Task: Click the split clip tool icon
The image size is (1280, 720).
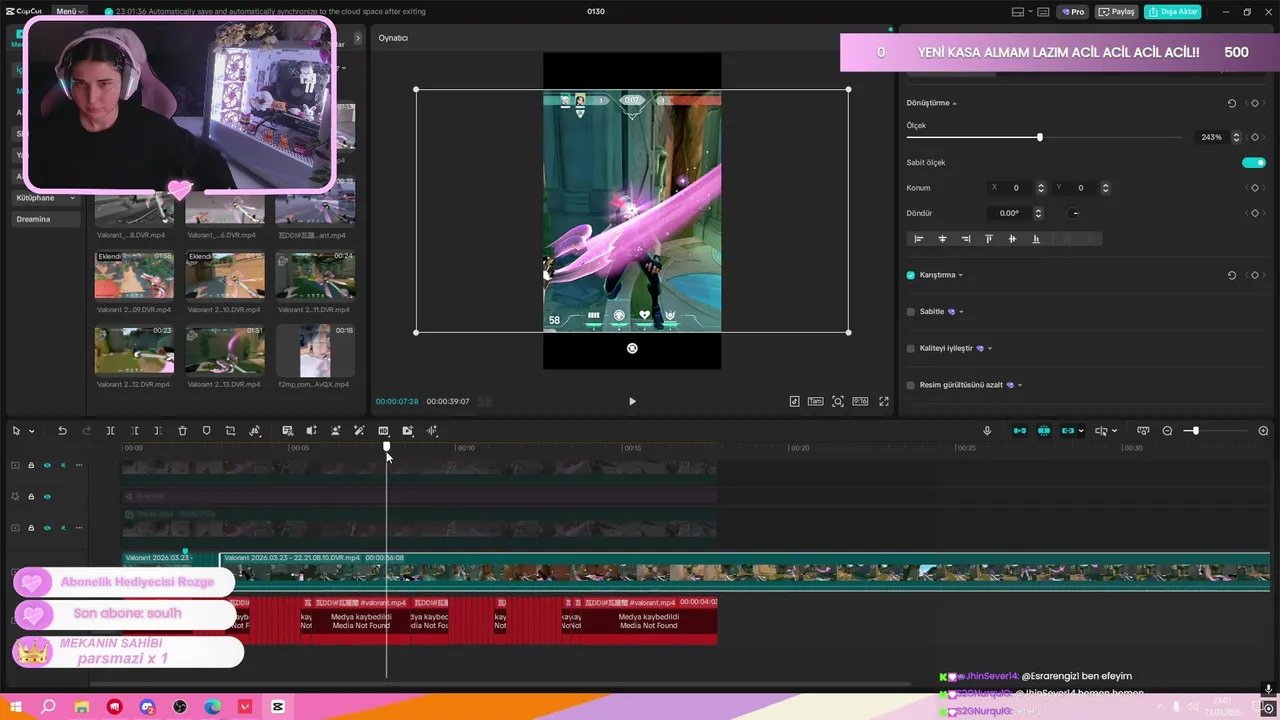Action: [110, 431]
